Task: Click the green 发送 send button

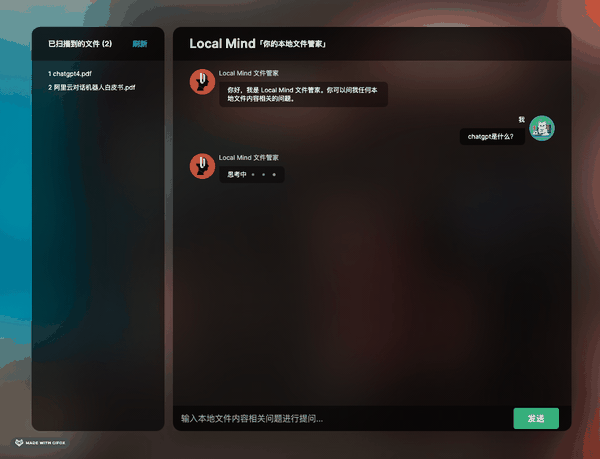Action: click(536, 418)
